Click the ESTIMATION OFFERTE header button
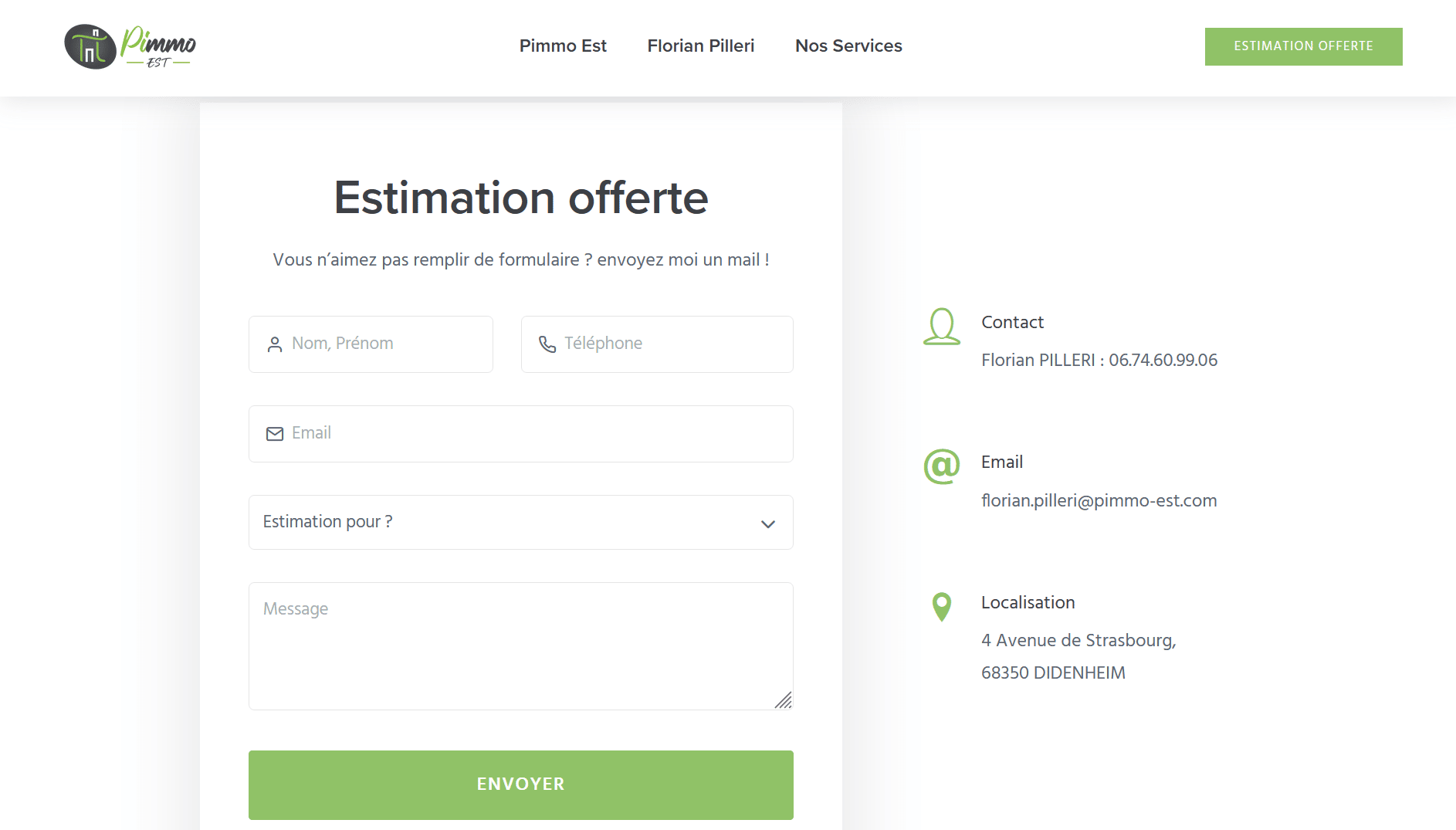 (1303, 46)
